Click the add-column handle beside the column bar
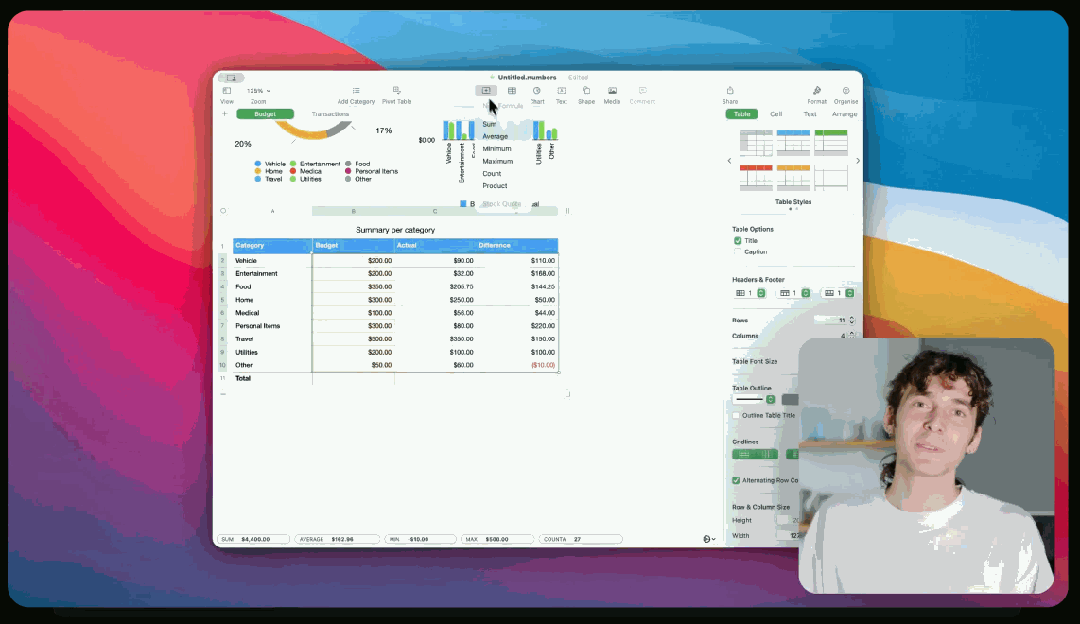The image size is (1080, 624). pos(568,211)
